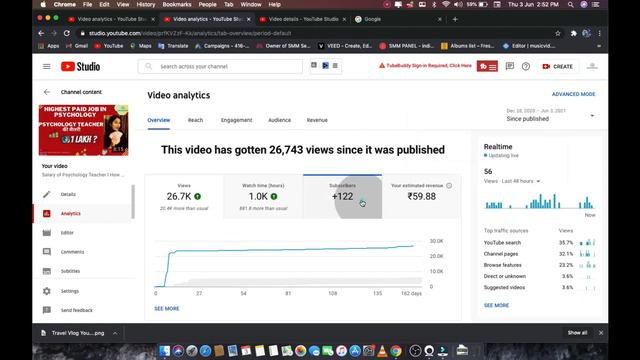Click the YouTube Studio logo
The width and height of the screenshot is (640, 360).
[80, 67]
